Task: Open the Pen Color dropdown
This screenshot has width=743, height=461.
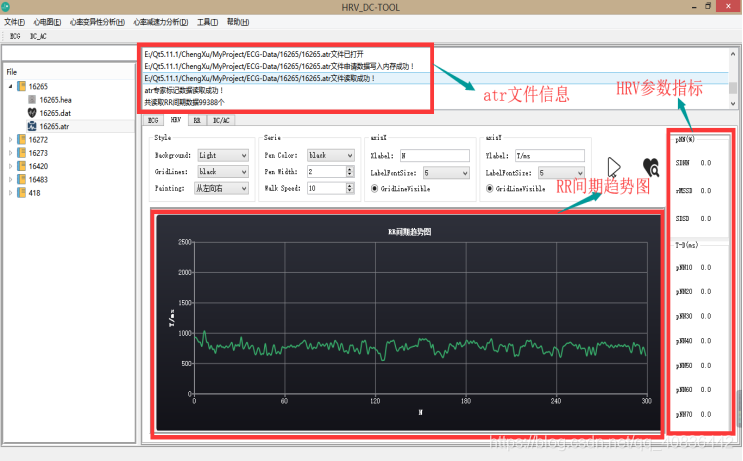Action: coord(331,155)
